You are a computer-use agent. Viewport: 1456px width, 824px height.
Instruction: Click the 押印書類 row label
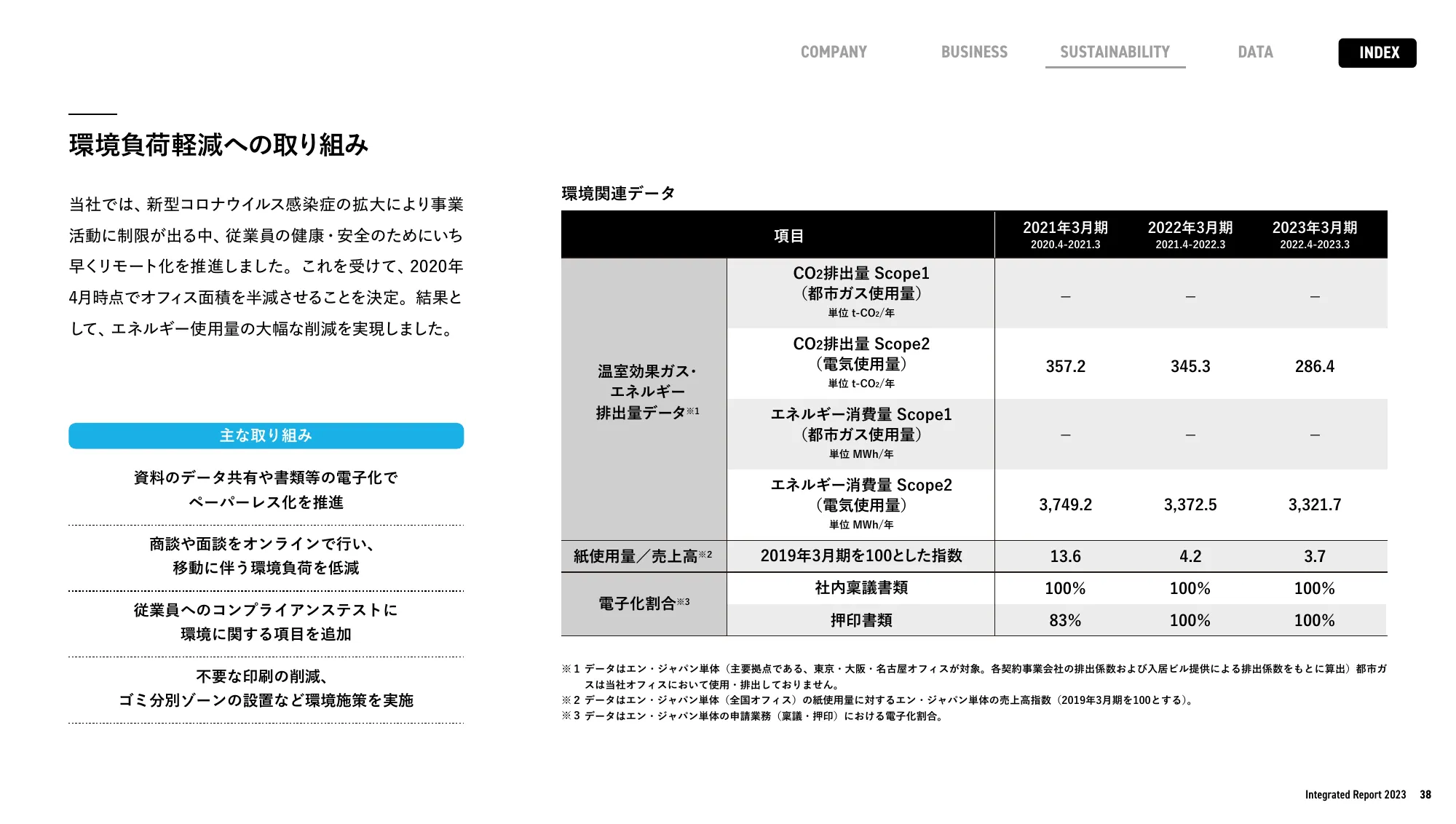[861, 620]
